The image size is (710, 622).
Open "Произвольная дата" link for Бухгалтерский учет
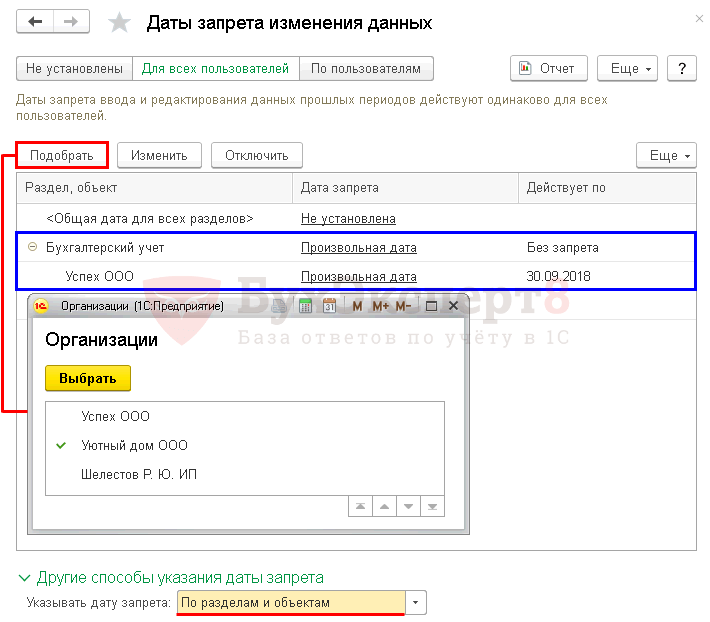pos(359,248)
